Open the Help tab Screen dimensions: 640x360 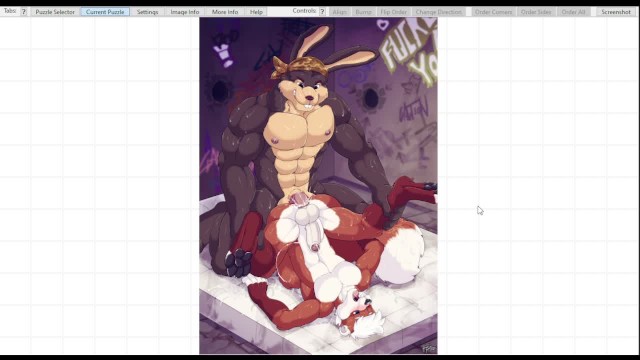(256, 12)
